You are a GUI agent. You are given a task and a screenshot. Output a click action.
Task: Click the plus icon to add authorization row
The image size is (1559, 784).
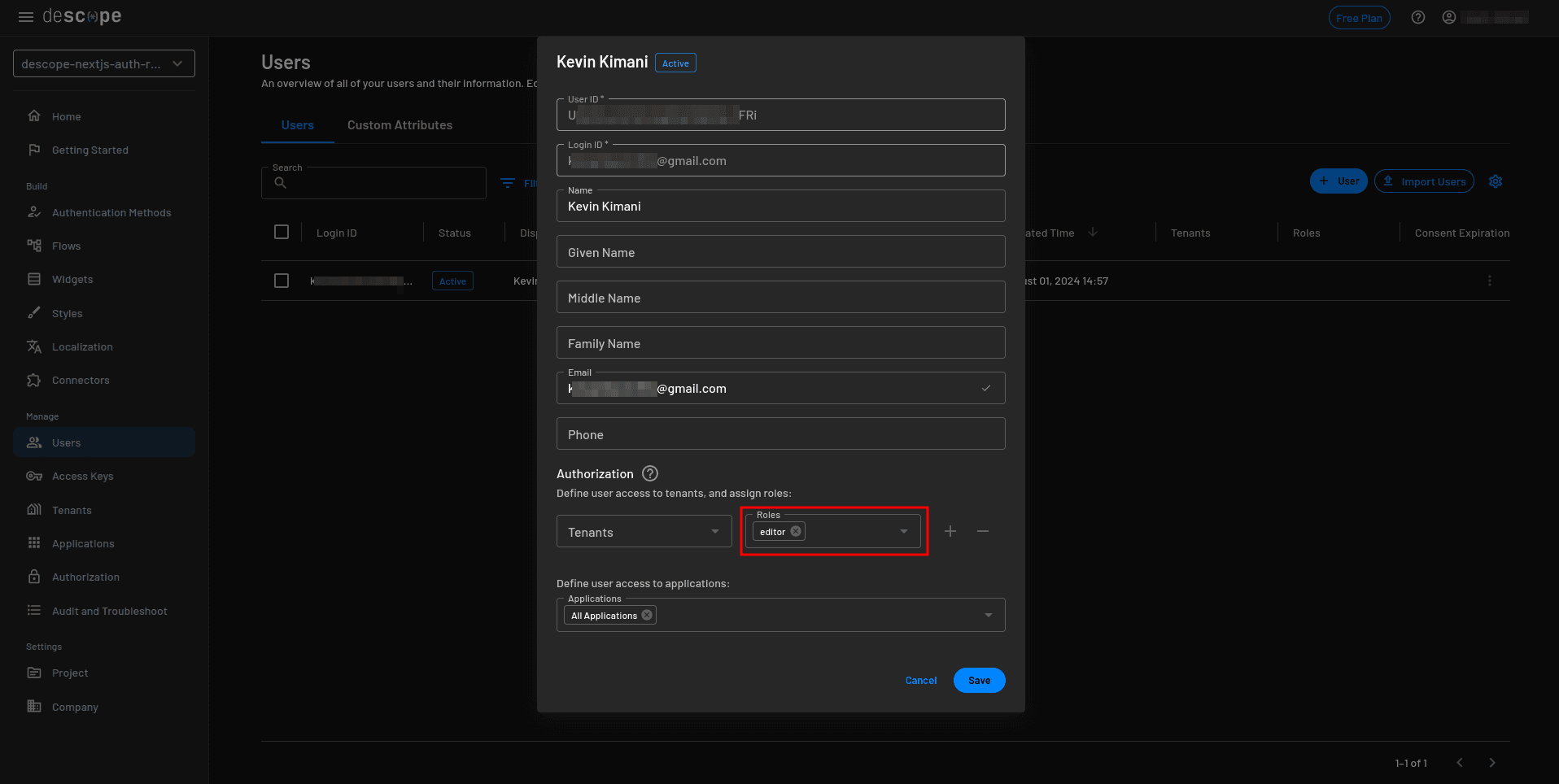950,531
